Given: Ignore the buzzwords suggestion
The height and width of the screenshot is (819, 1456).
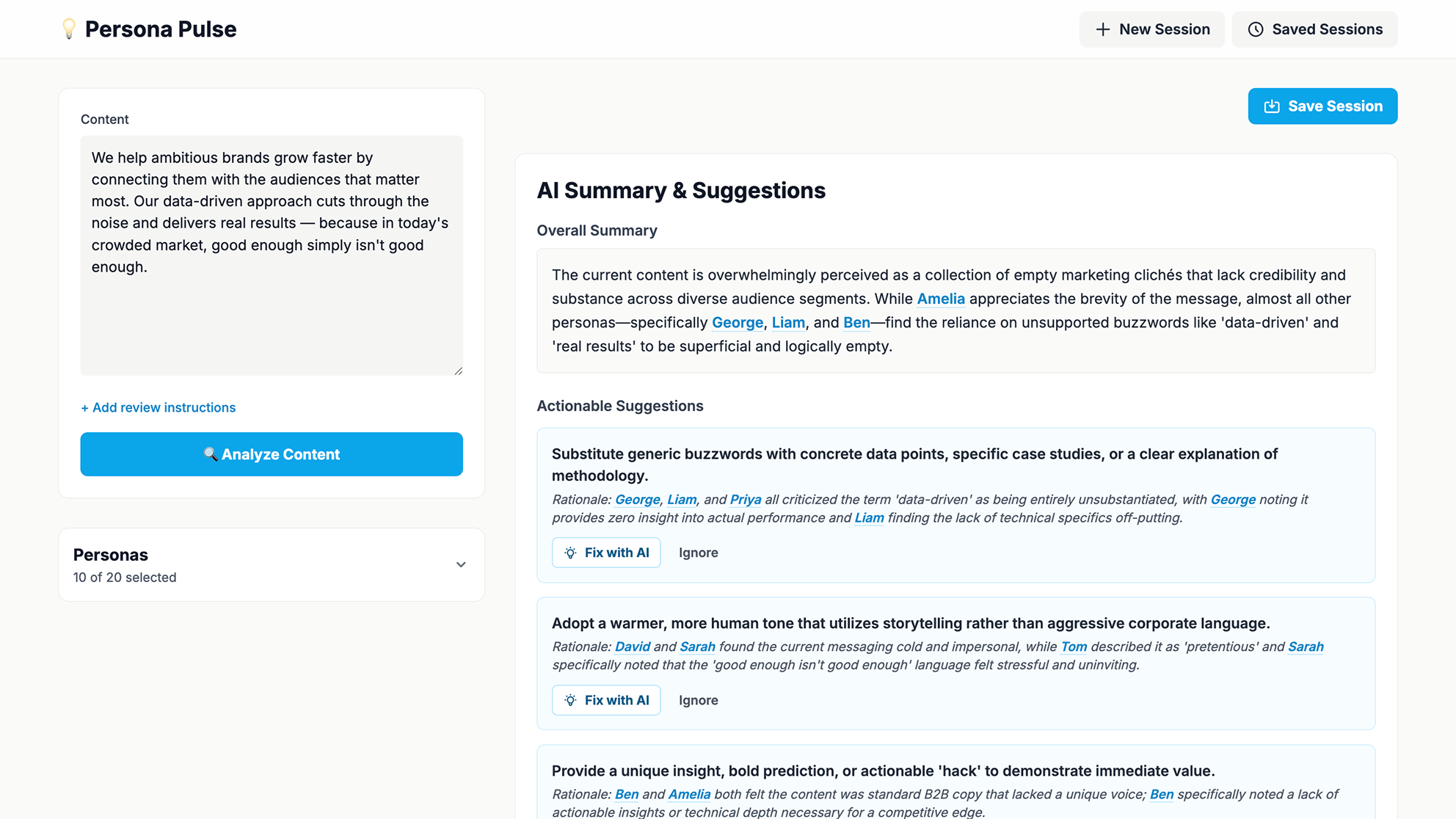Looking at the screenshot, I should click(x=698, y=553).
